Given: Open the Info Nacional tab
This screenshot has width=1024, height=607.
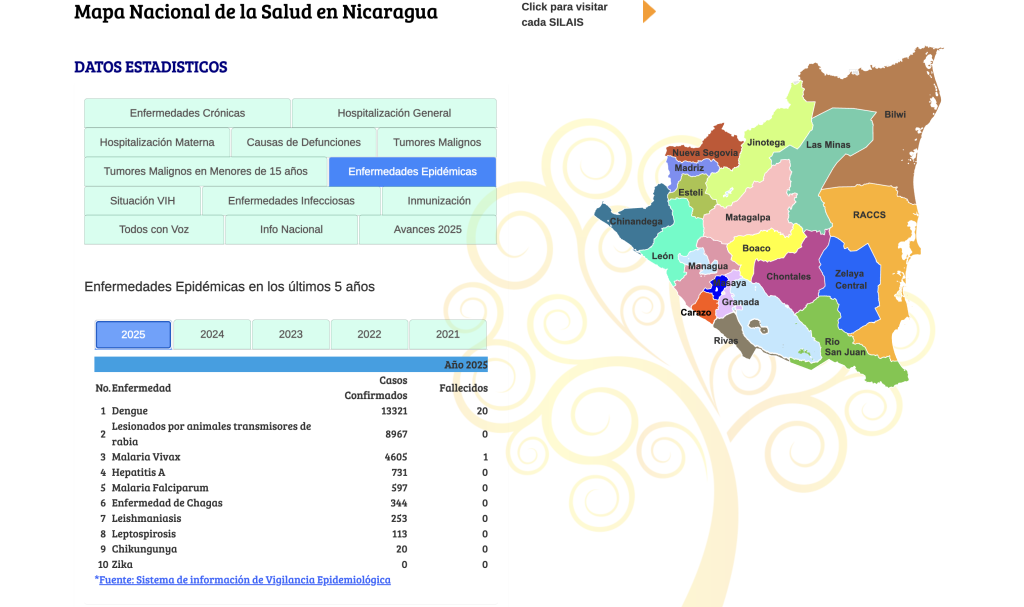Looking at the screenshot, I should (291, 229).
